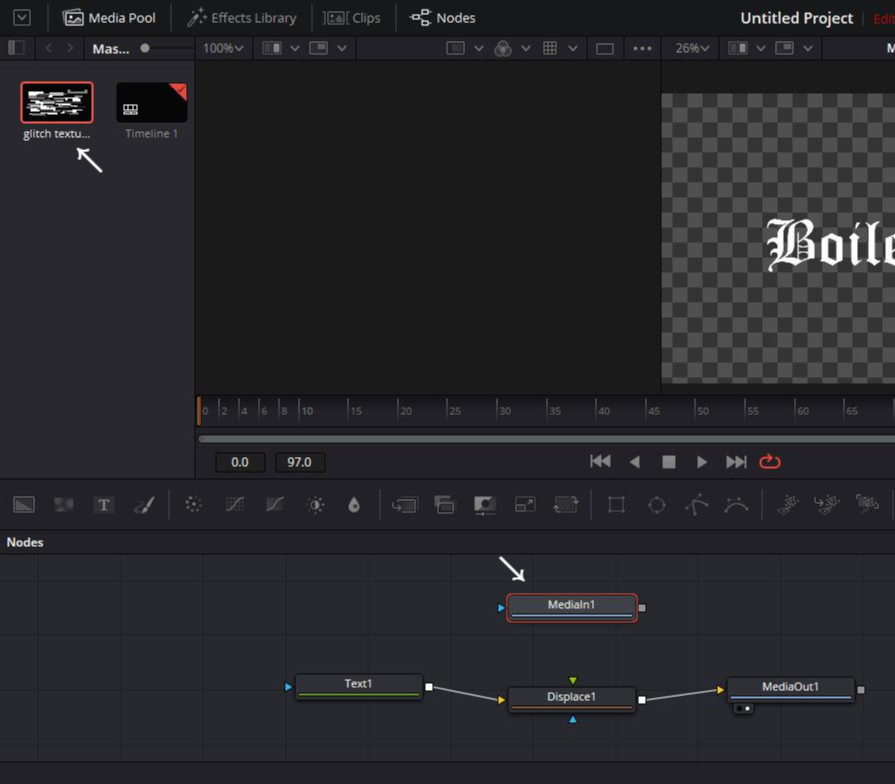Add a Text+ node from toolbar
Screen dimensions: 895x784
(x=103, y=505)
